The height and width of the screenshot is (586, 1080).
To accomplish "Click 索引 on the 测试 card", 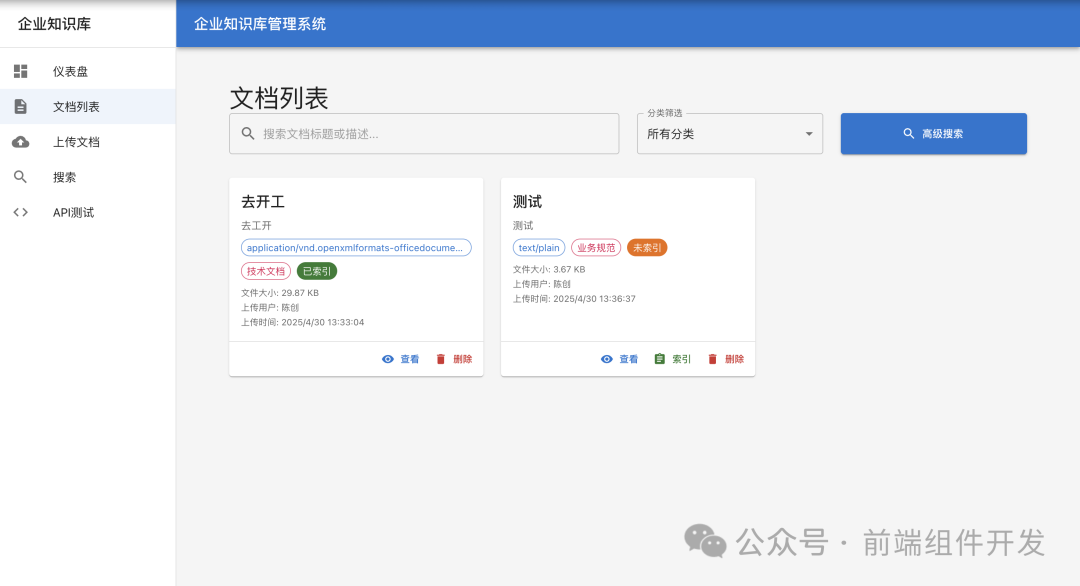I will click(673, 359).
